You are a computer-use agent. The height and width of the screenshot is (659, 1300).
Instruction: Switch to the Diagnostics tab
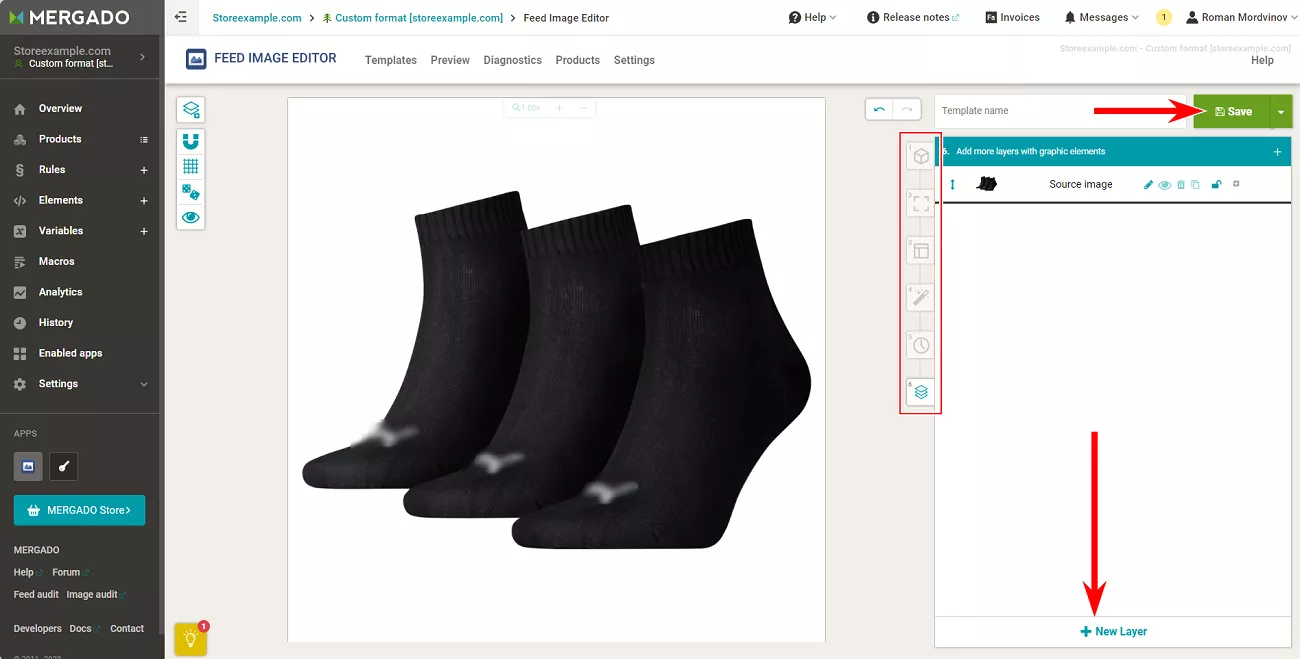513,60
